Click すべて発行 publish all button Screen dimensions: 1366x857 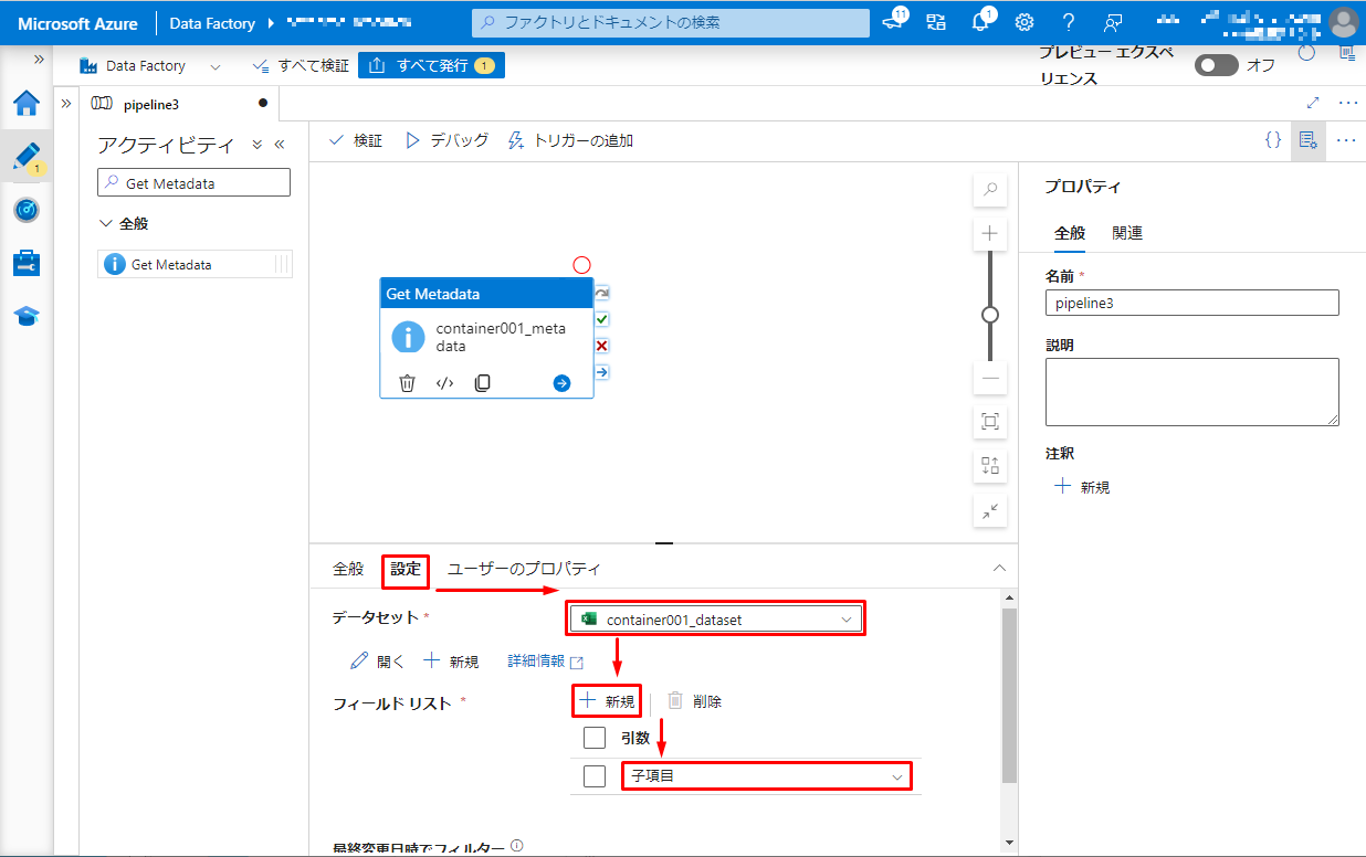tap(431, 66)
